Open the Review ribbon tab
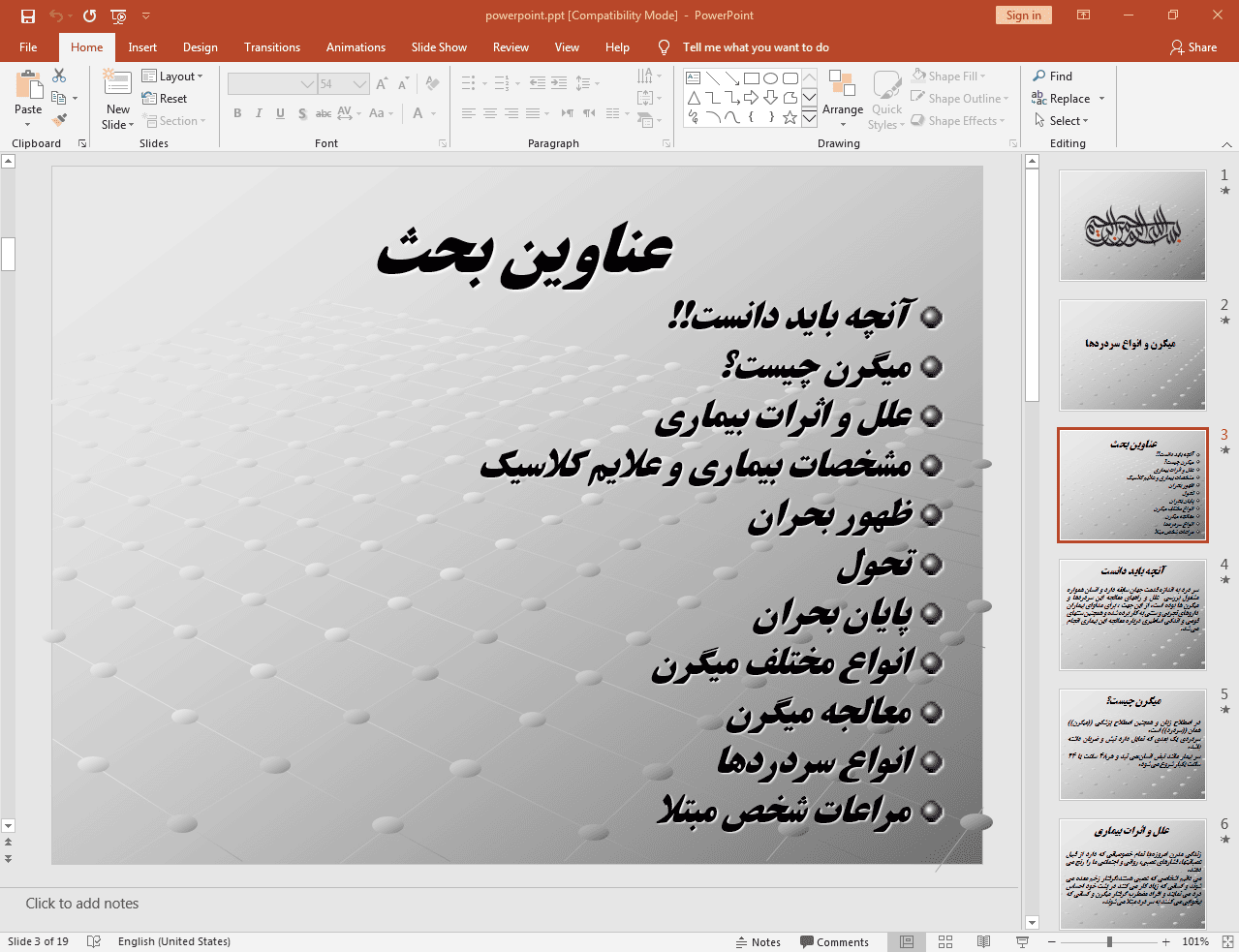 pyautogui.click(x=510, y=46)
